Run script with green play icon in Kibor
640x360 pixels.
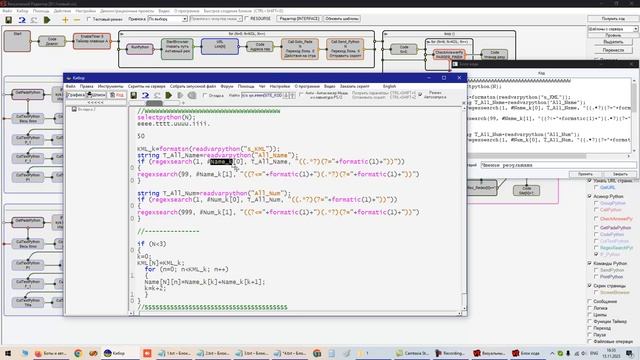tap(169, 95)
